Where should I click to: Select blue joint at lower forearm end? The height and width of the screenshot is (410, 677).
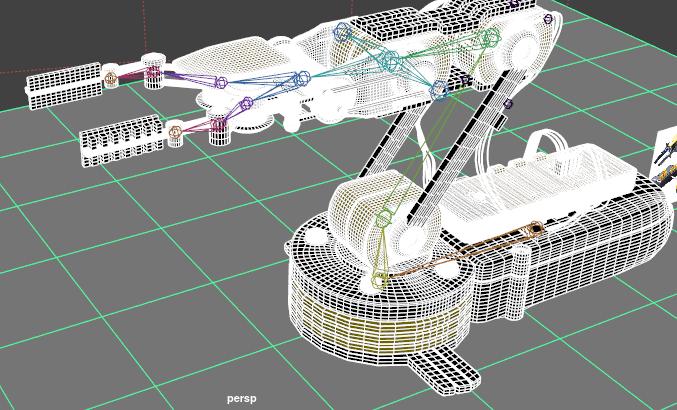pyautogui.click(x=439, y=90)
